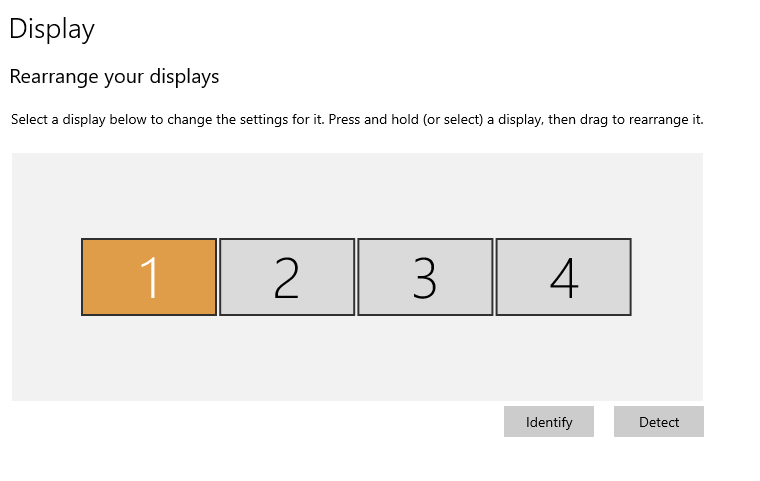The image size is (760, 481).
Task: Click the Select a display instruction text
Action: point(357,119)
